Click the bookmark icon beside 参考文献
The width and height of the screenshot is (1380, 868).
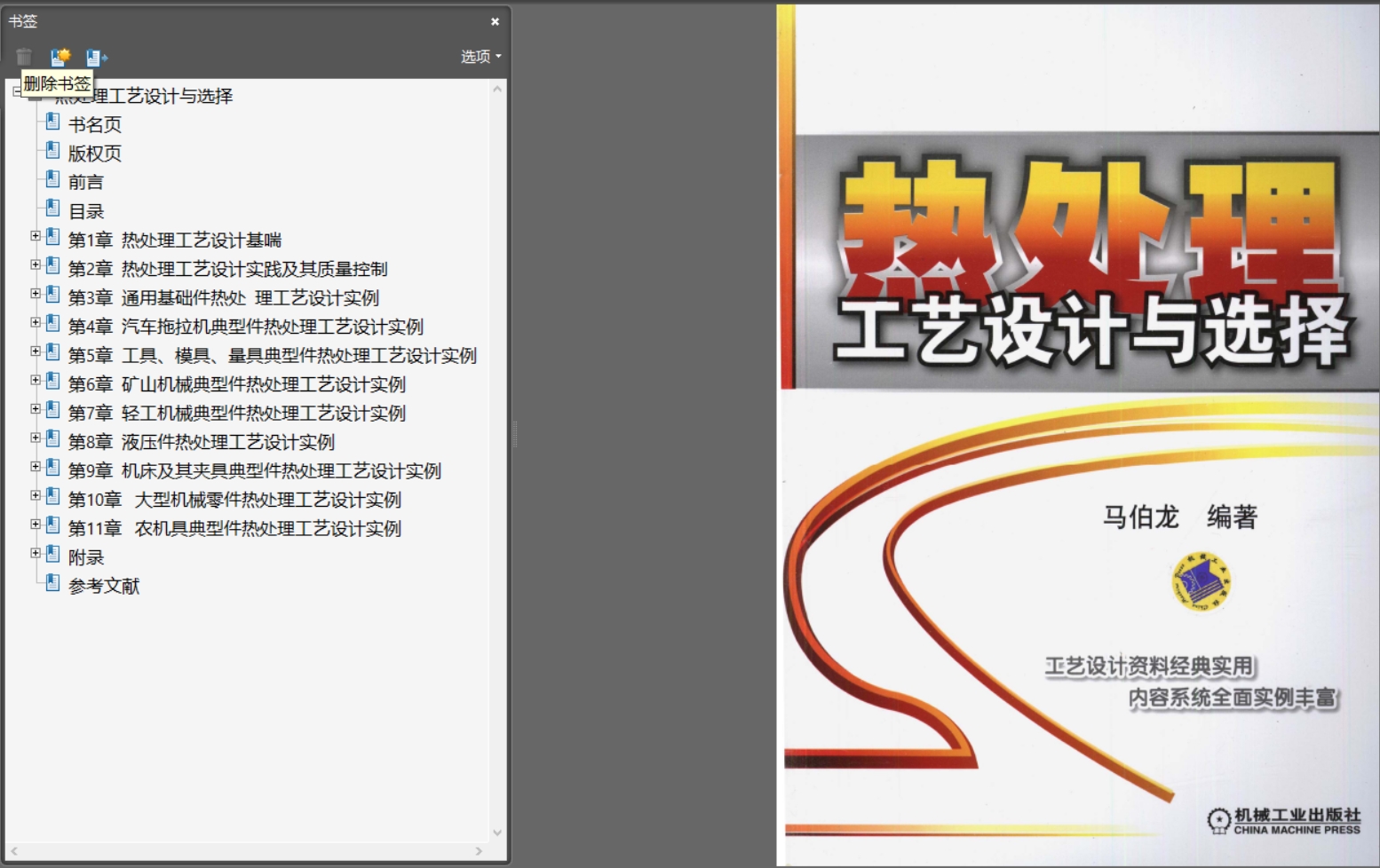tap(53, 584)
